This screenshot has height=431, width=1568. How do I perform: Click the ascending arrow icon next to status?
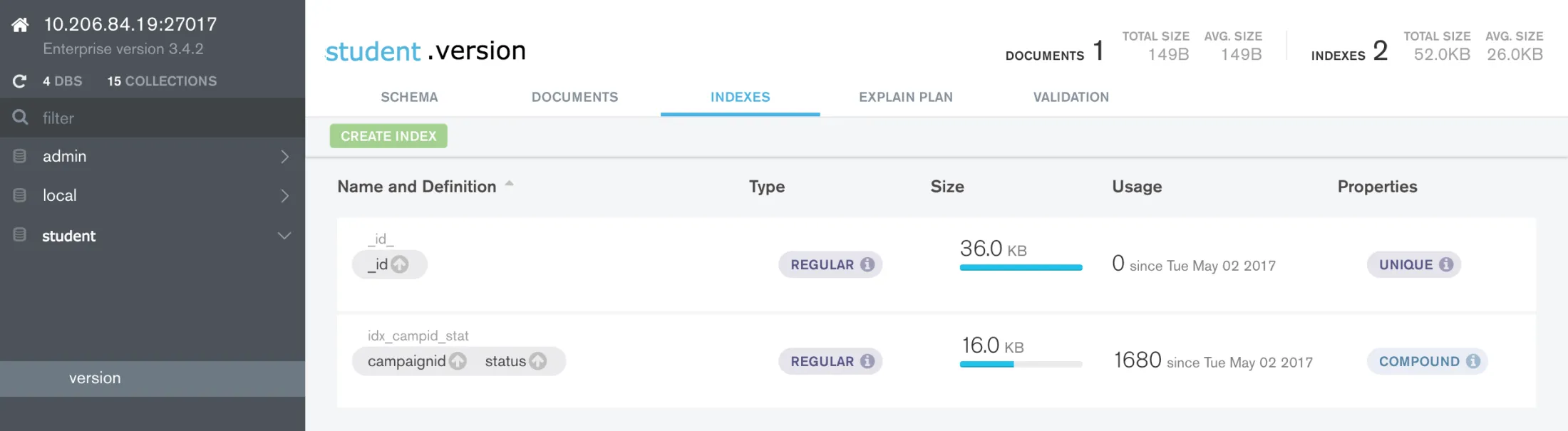pos(538,361)
